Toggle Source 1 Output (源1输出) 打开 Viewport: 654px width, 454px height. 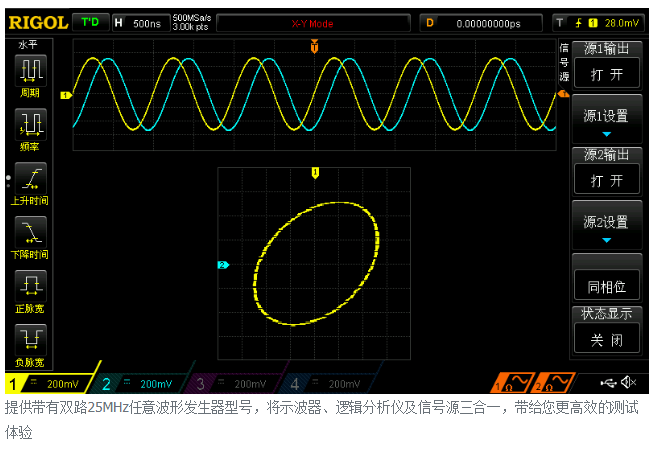pyautogui.click(x=607, y=73)
